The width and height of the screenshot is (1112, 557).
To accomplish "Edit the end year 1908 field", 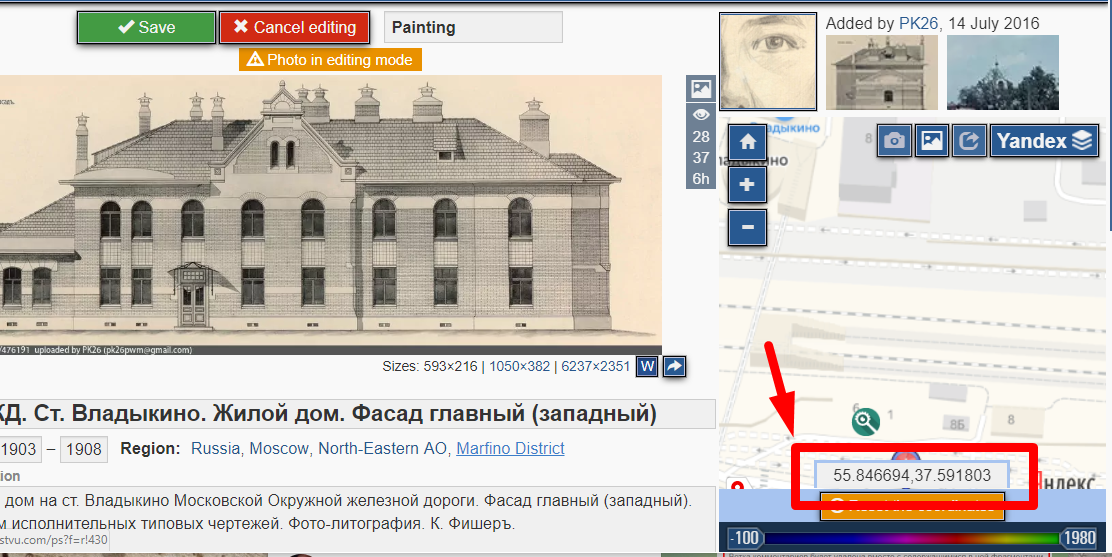I will tap(84, 449).
